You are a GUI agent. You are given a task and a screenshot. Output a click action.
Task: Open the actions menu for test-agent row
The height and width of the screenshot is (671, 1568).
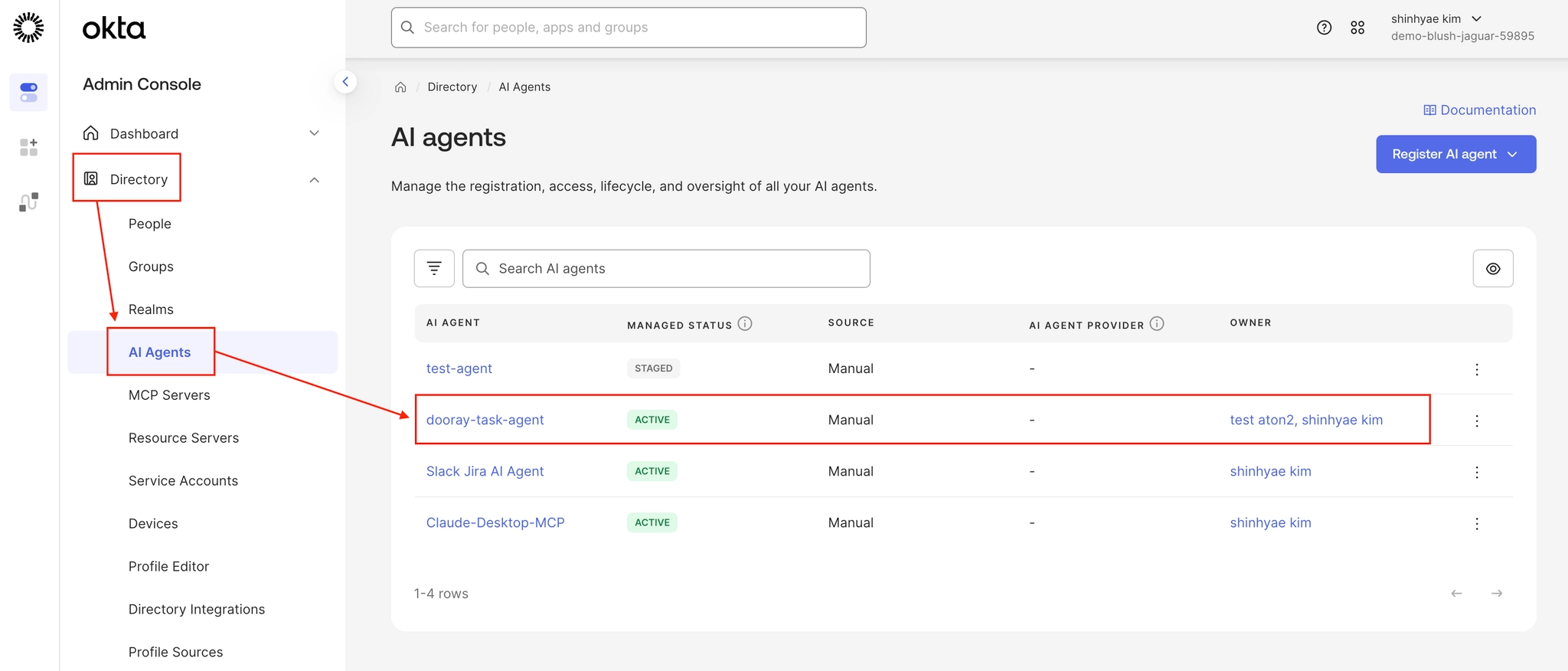pos(1477,369)
